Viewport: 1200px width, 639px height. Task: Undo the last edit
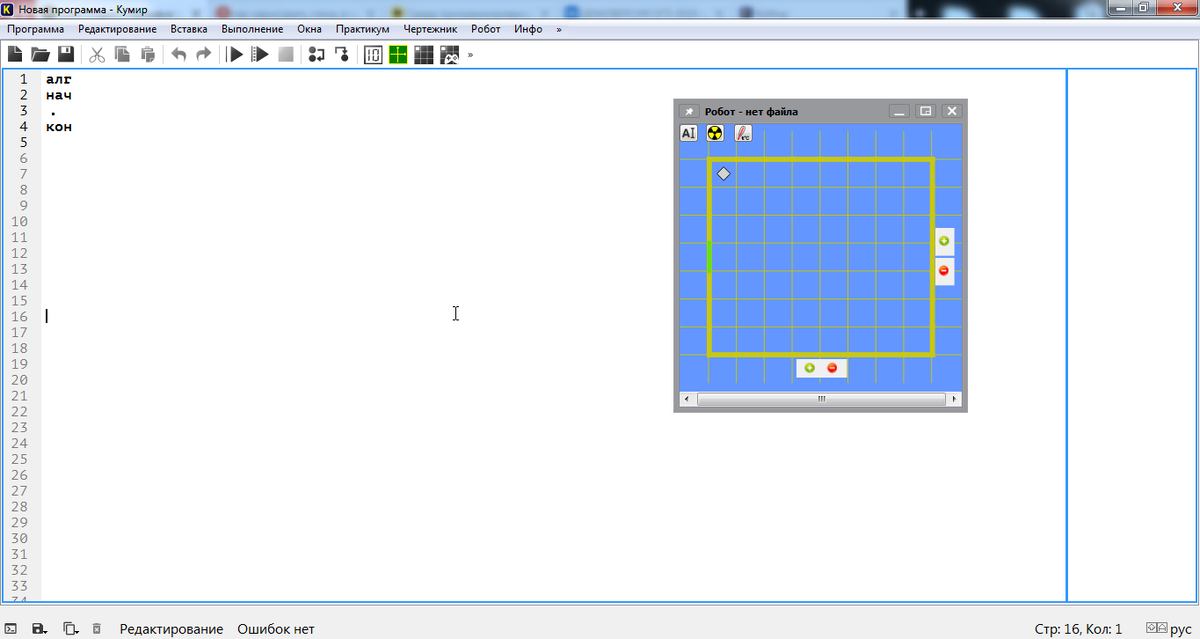tap(179, 54)
